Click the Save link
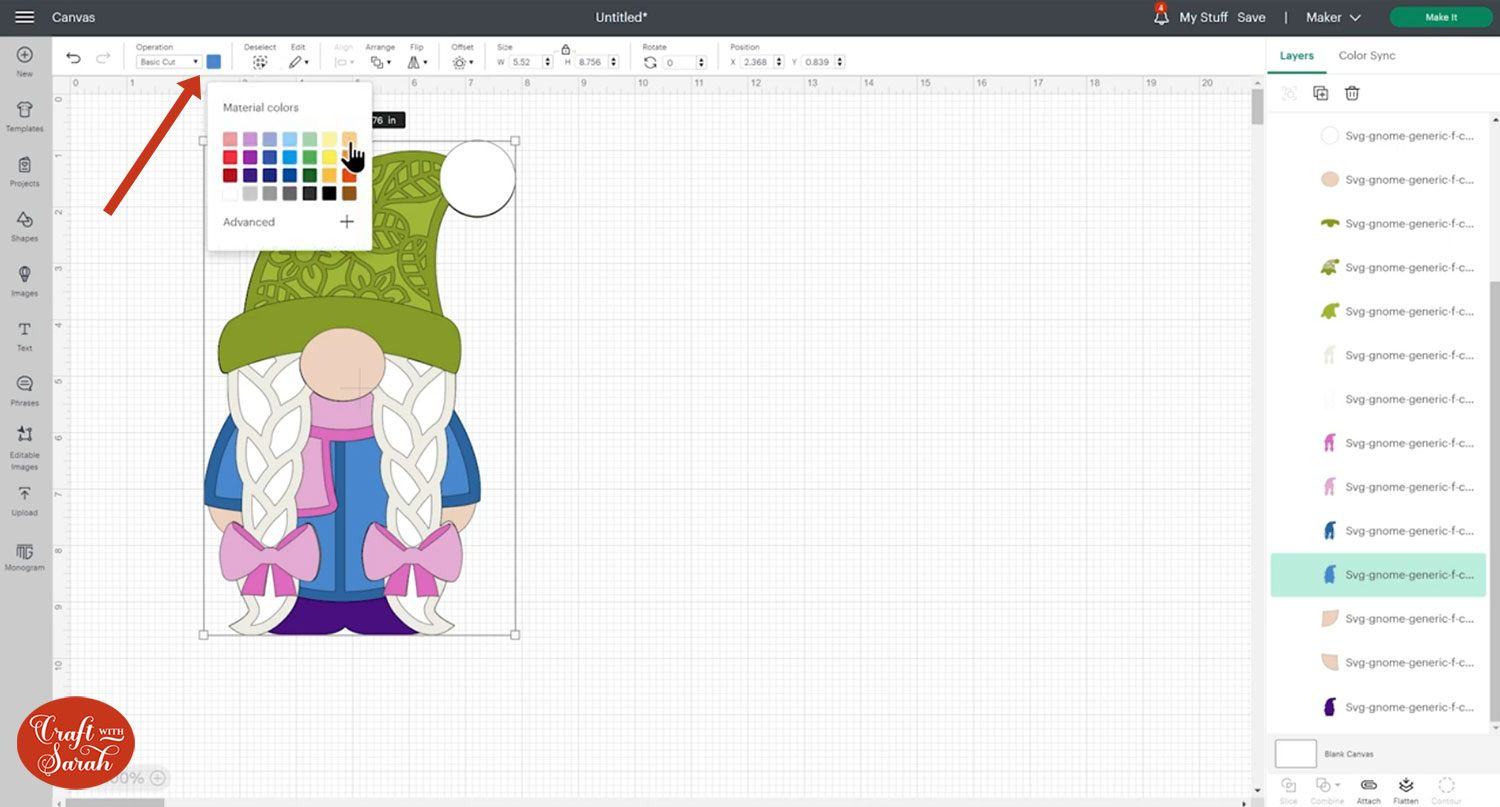The width and height of the screenshot is (1500, 807). coord(1251,17)
